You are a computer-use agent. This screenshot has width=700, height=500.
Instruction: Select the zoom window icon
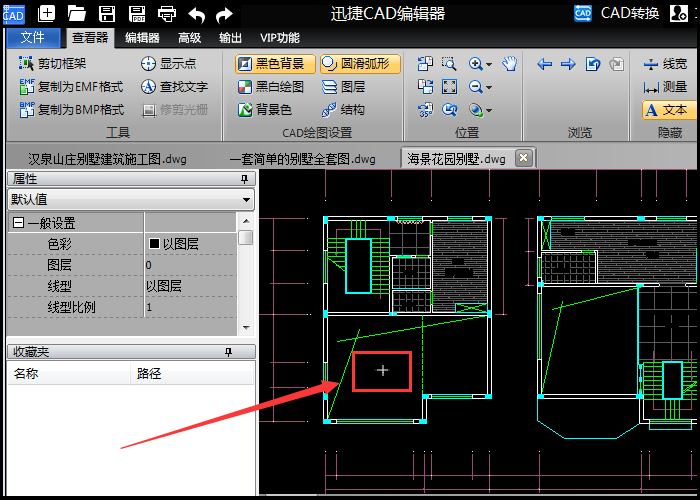point(449,64)
